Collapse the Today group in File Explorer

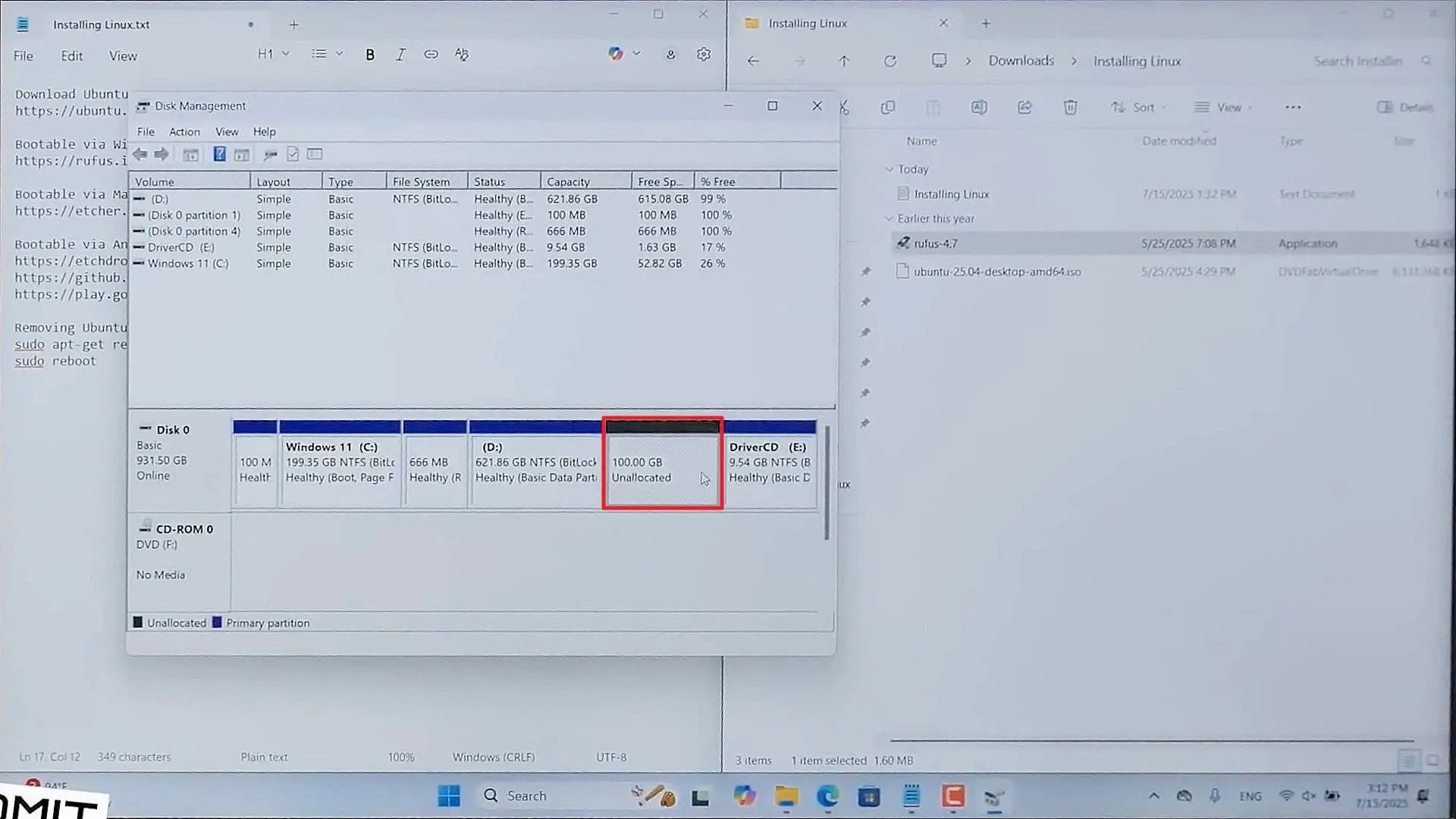tap(890, 169)
